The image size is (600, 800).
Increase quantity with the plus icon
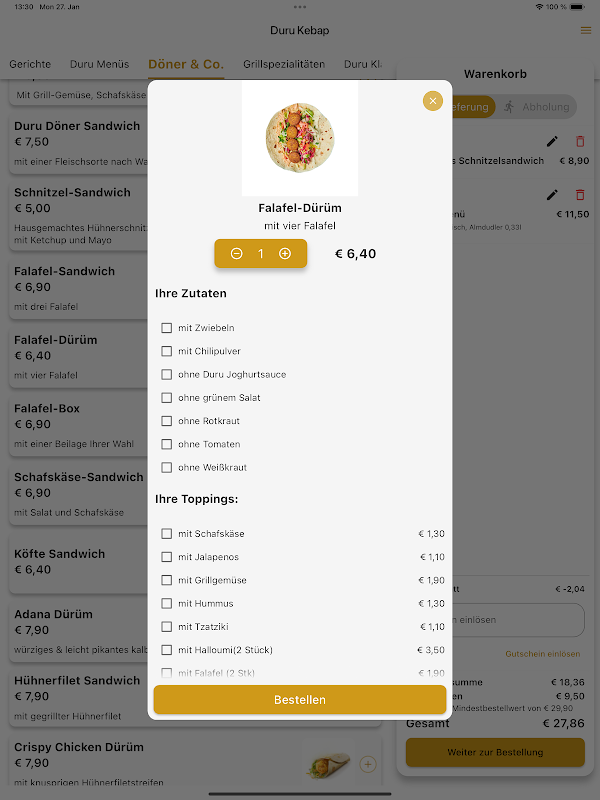click(x=285, y=254)
